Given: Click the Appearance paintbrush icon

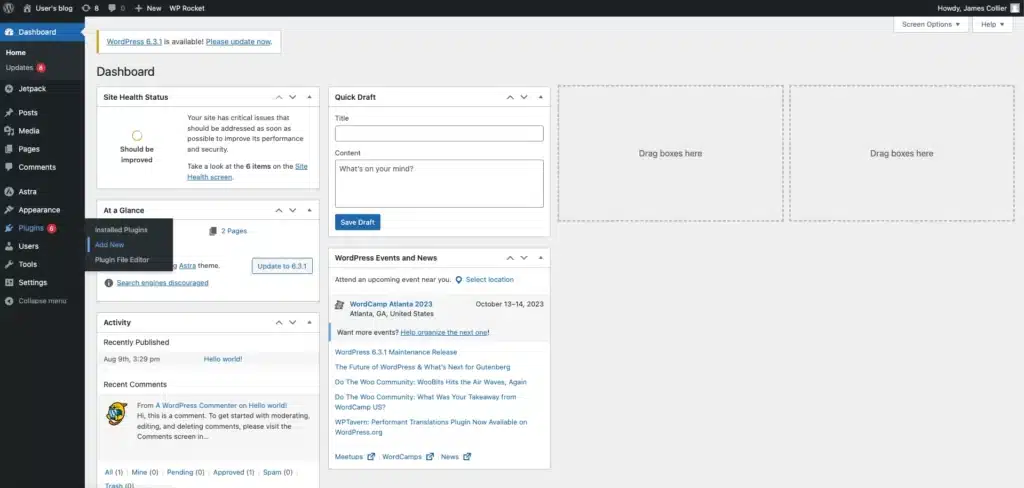Looking at the screenshot, I should [x=8, y=210].
